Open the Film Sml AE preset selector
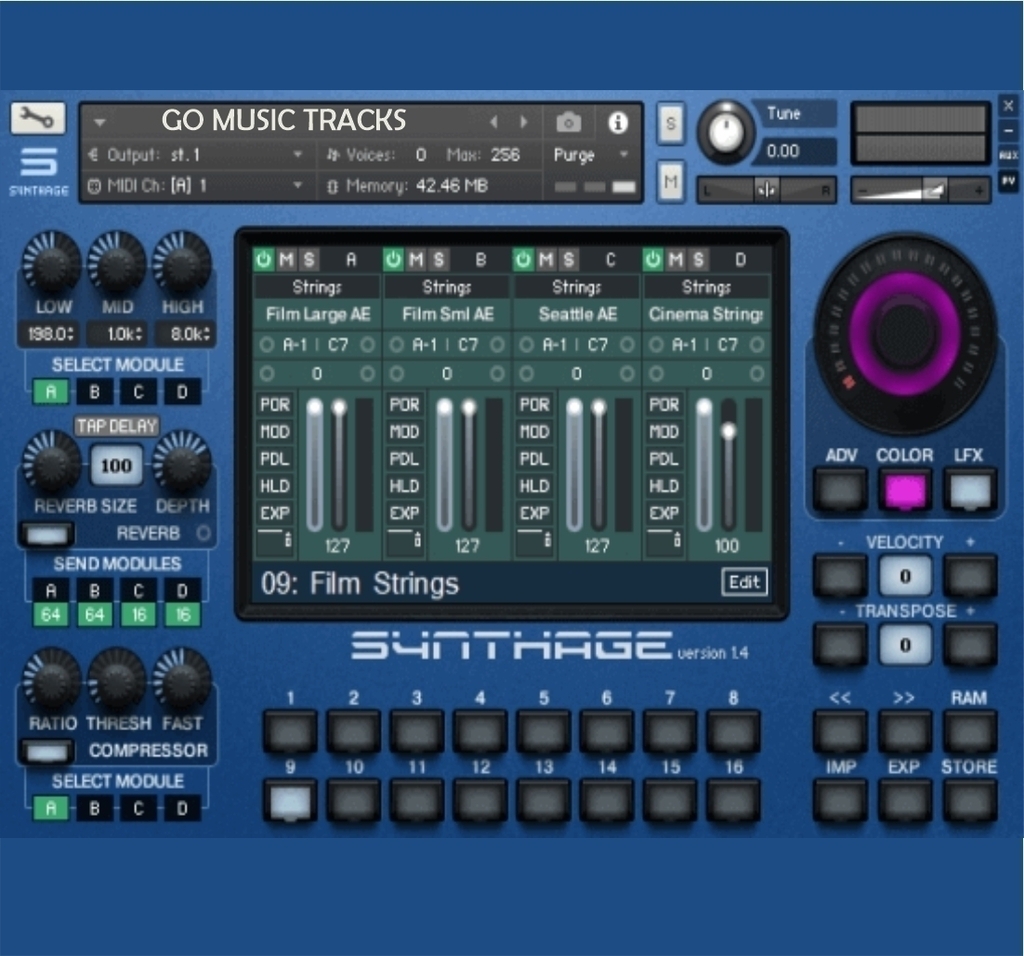 pos(447,315)
